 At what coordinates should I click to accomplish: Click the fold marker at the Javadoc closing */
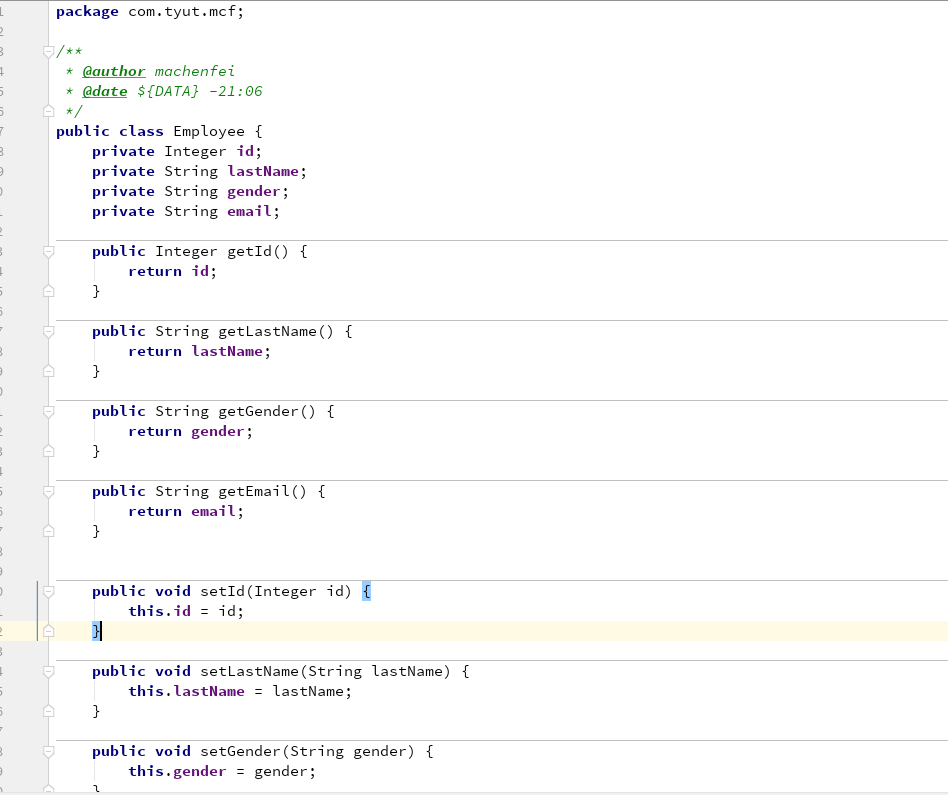[48, 111]
